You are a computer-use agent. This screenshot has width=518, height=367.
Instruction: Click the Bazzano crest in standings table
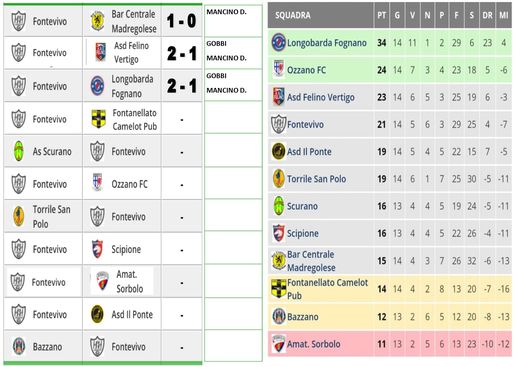(x=279, y=316)
